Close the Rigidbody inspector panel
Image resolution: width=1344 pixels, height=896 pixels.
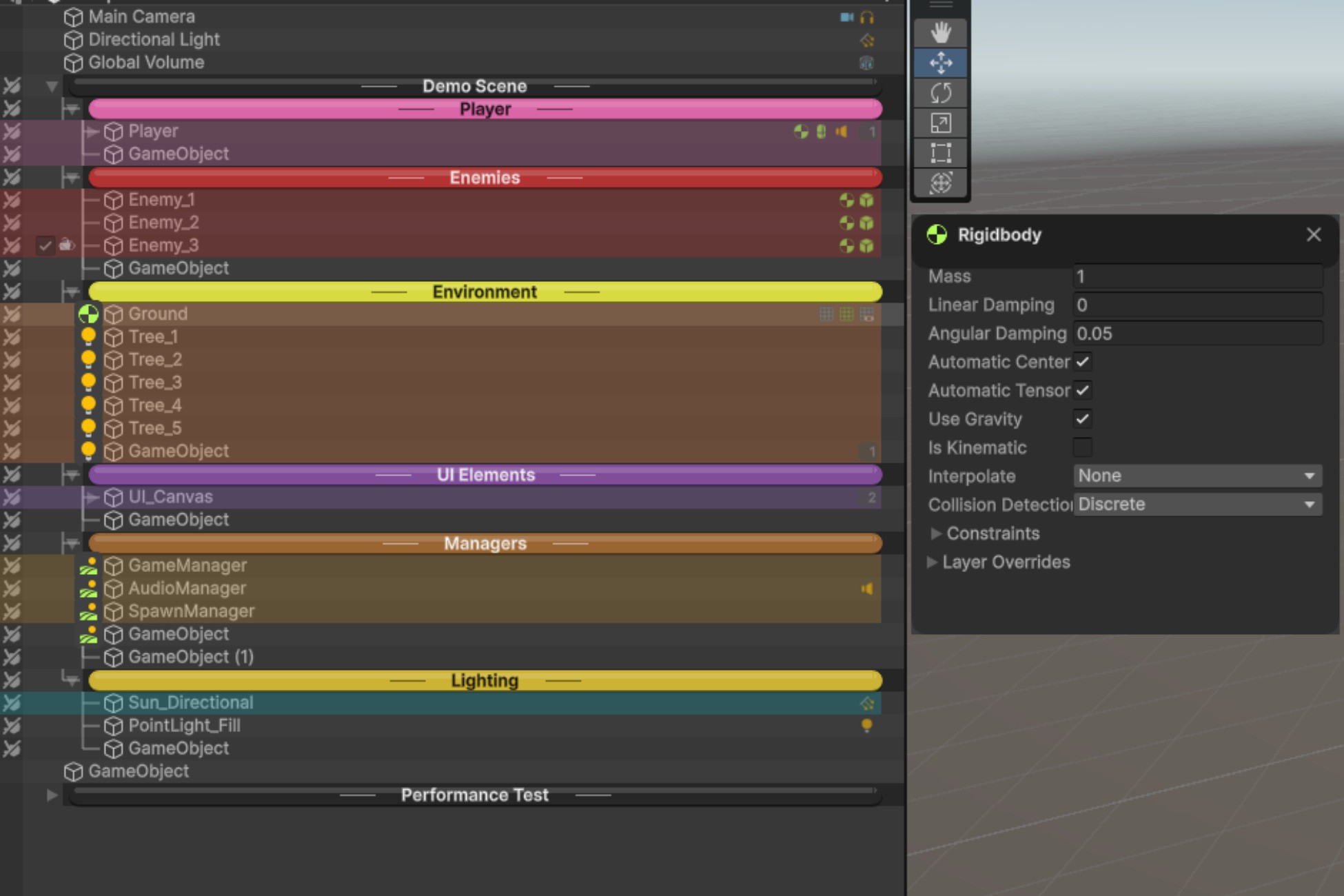(1313, 235)
